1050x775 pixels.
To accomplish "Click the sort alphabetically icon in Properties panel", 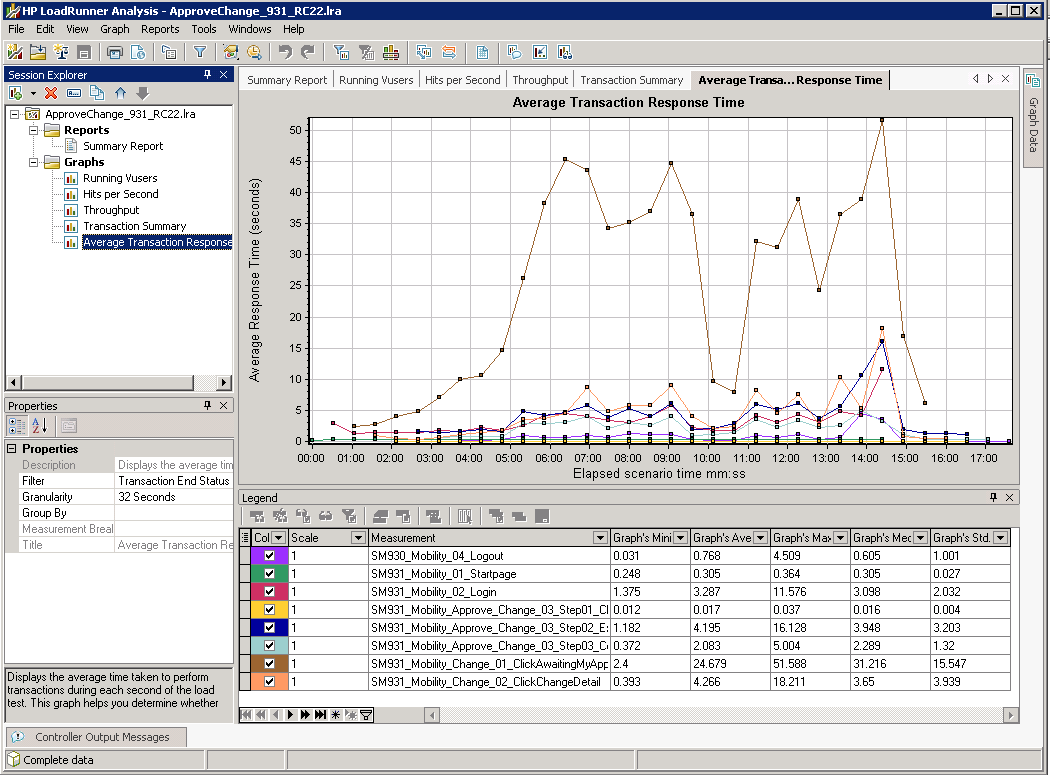I will click(x=39, y=426).
